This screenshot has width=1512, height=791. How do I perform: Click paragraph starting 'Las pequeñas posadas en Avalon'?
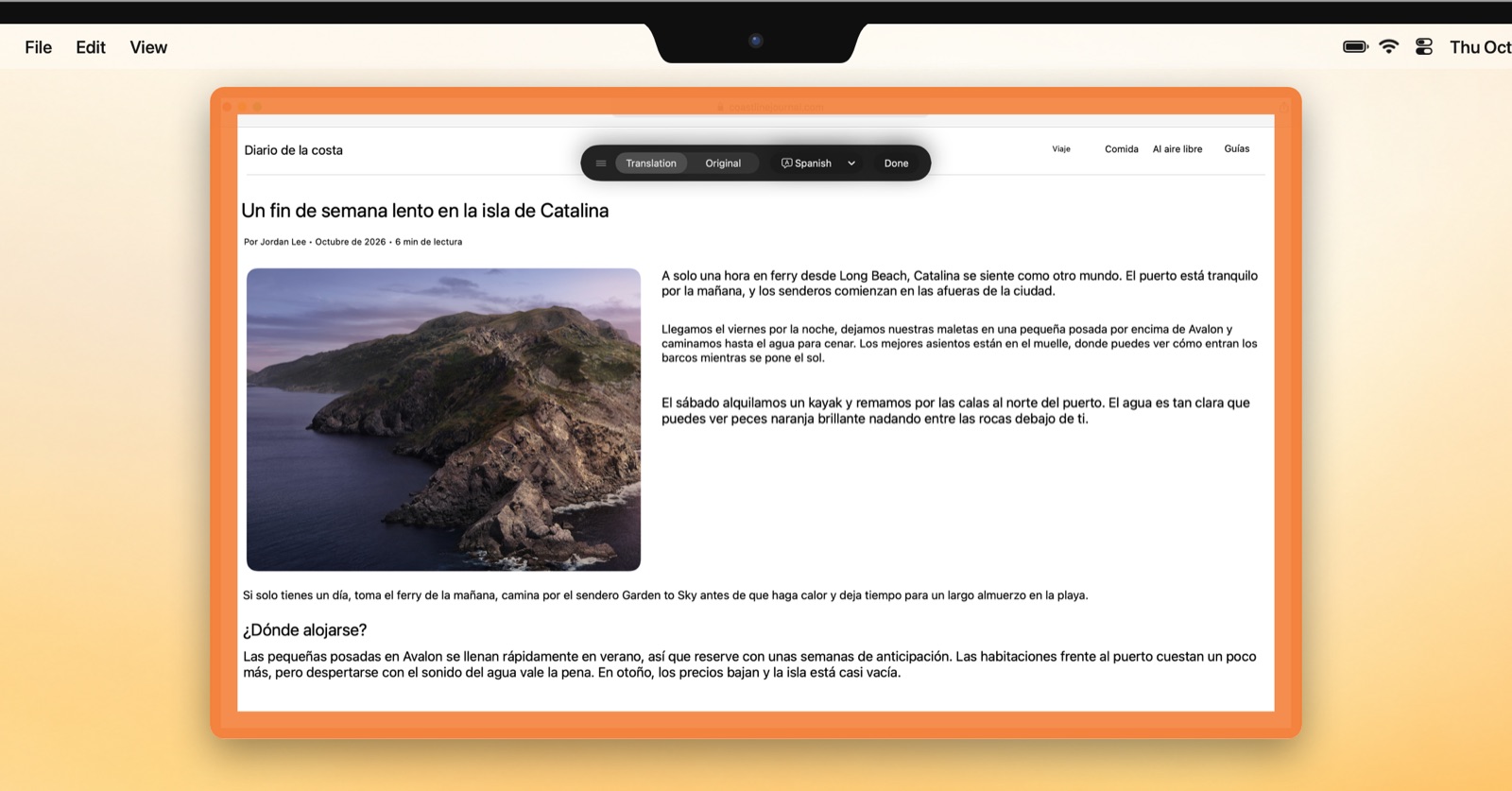749,664
